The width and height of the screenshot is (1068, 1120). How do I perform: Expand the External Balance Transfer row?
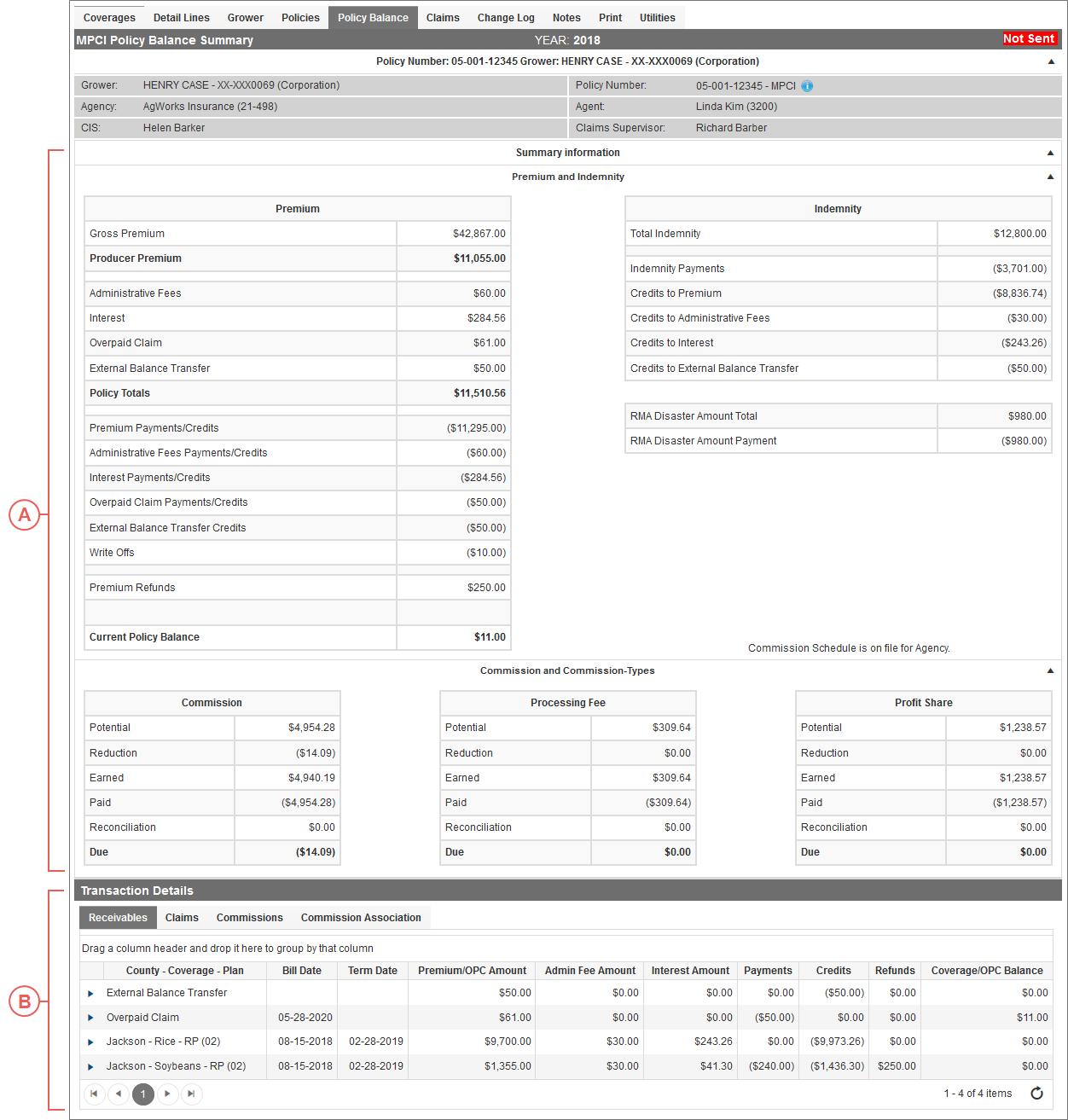point(90,993)
